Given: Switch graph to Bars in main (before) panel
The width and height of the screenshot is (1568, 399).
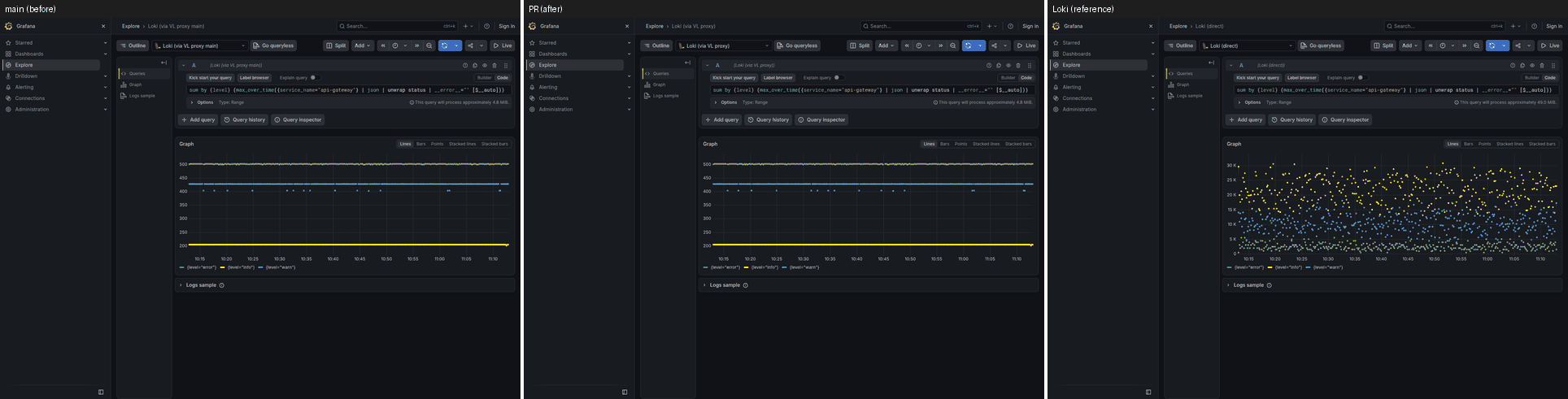Looking at the screenshot, I should [420, 144].
